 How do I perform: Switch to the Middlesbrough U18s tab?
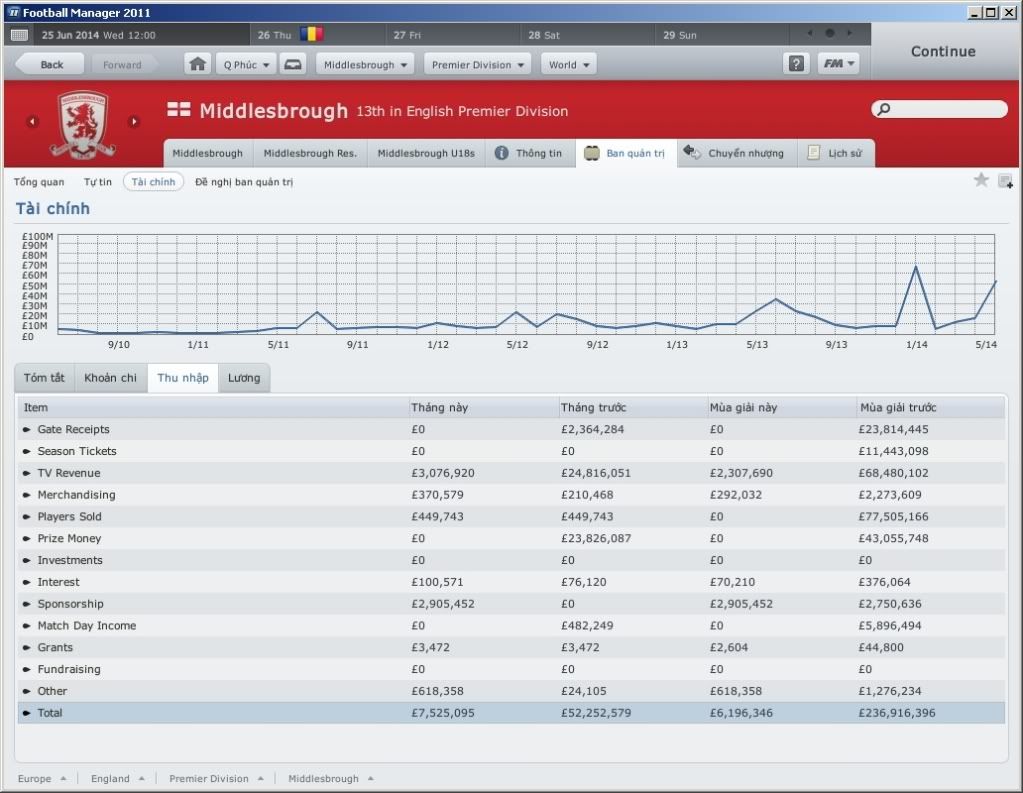tap(426, 153)
